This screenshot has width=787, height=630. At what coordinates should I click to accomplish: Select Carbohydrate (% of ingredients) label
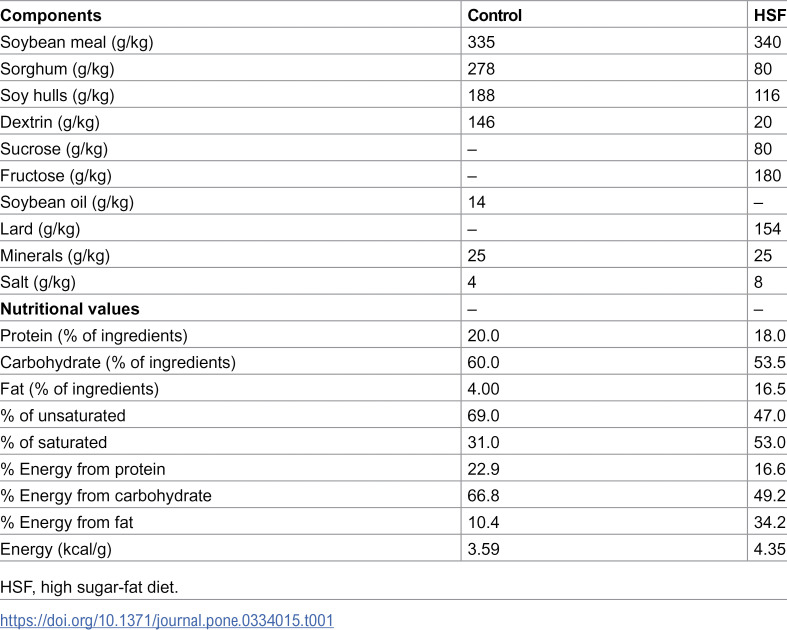118,362
